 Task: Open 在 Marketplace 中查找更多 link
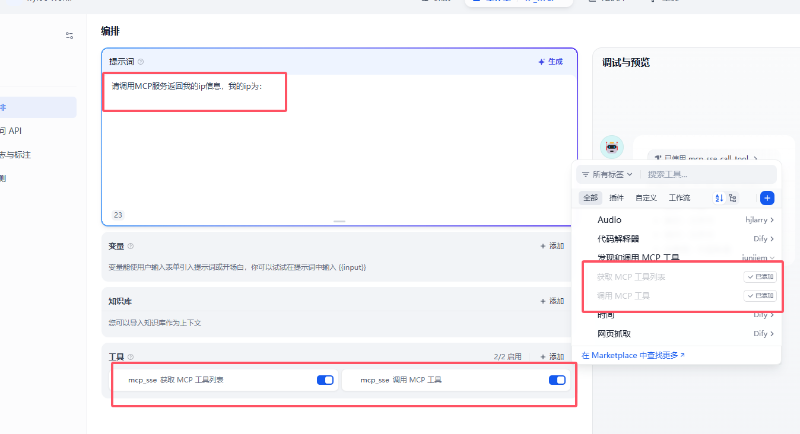coord(633,354)
